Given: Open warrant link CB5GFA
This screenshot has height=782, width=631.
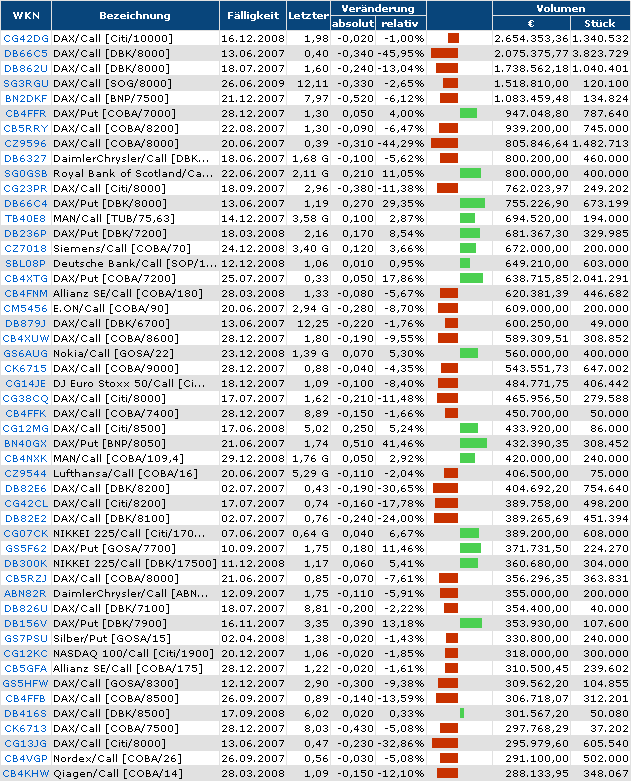Looking at the screenshot, I should [26, 668].
